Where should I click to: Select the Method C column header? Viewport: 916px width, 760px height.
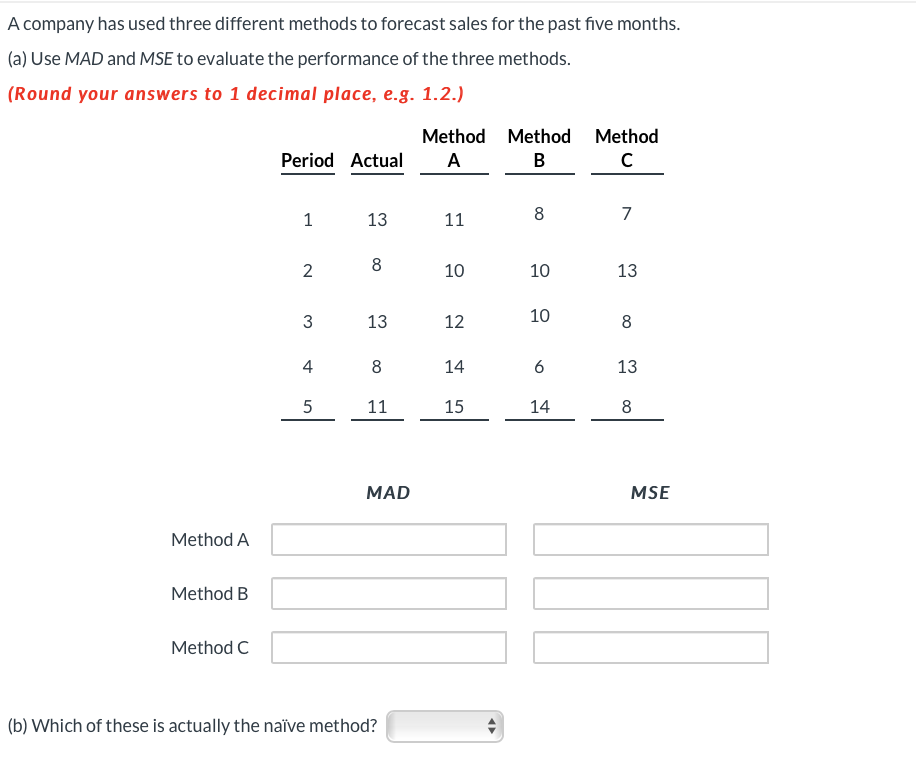[626, 148]
